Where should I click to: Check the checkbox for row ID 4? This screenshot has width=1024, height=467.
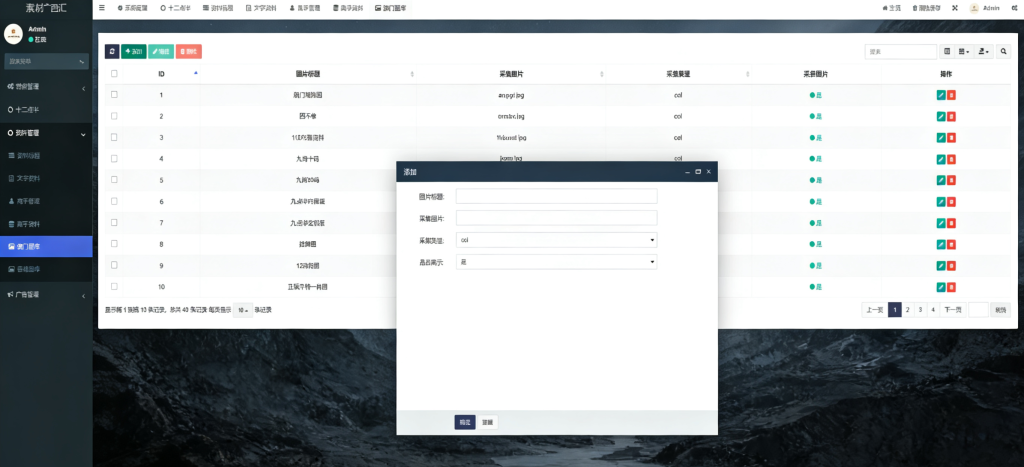114,158
